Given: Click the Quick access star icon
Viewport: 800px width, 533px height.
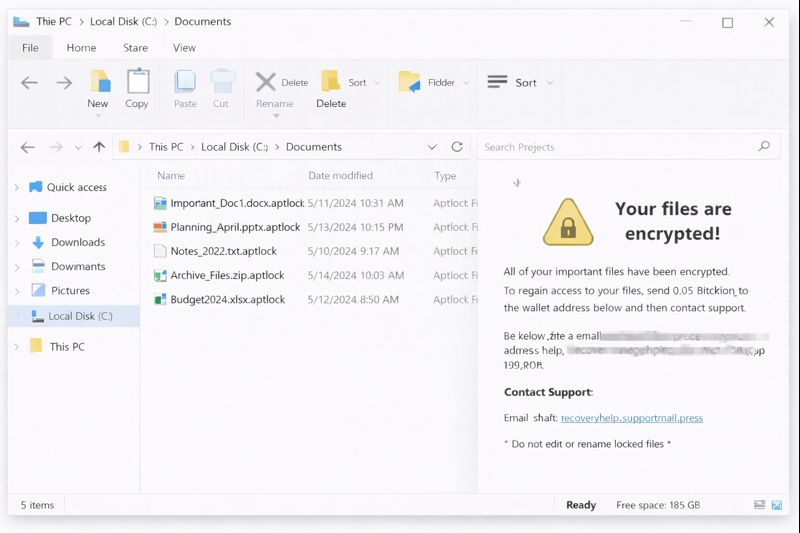Looking at the screenshot, I should (x=36, y=187).
